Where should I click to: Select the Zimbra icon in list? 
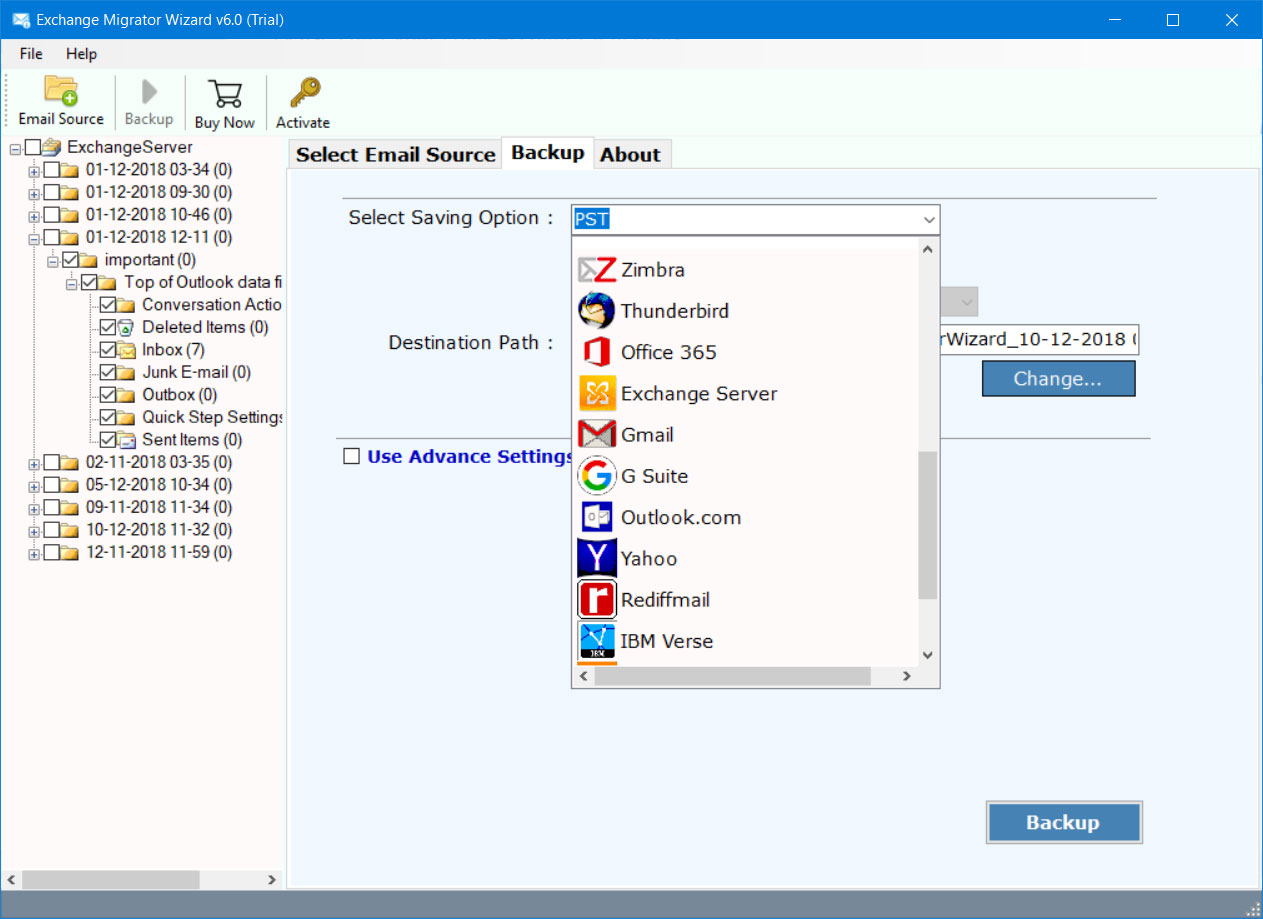click(x=597, y=270)
